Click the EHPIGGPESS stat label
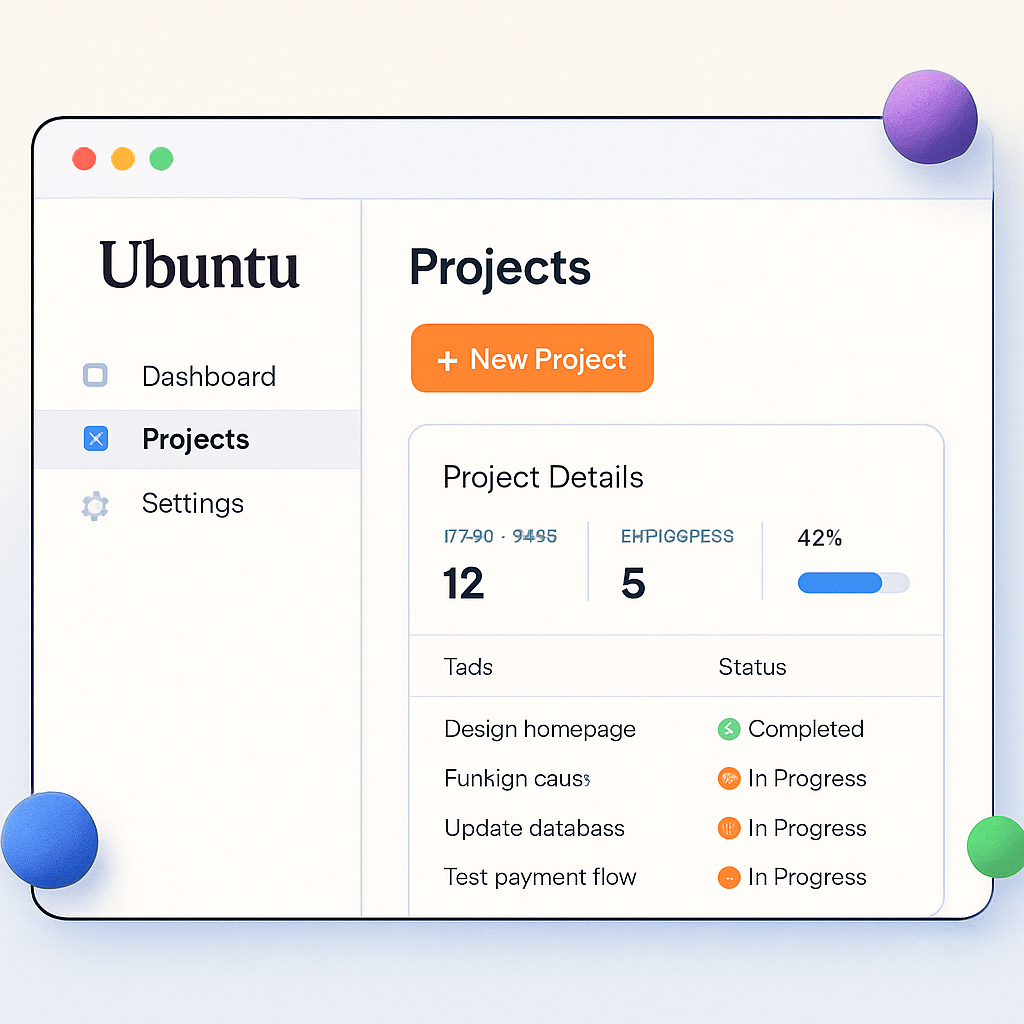This screenshot has height=1024, width=1024. pyautogui.click(x=677, y=536)
